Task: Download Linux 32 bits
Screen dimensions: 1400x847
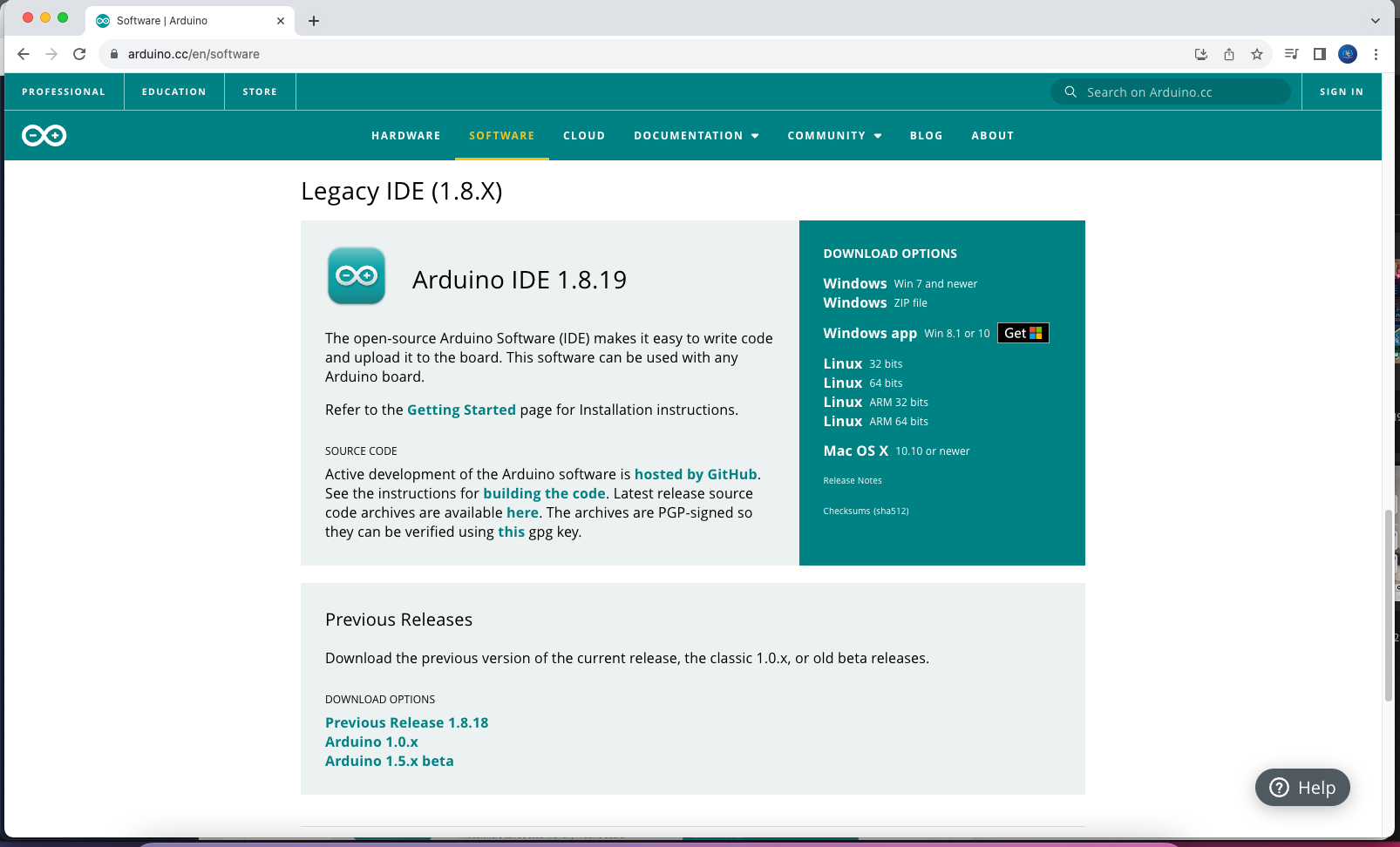Action: coord(863,363)
